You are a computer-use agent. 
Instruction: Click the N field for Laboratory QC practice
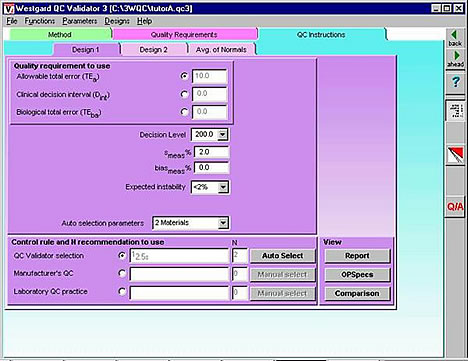click(240, 293)
